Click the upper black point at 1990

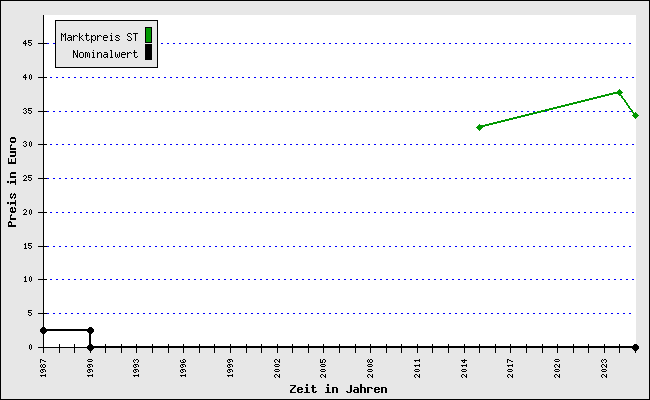coord(90,330)
